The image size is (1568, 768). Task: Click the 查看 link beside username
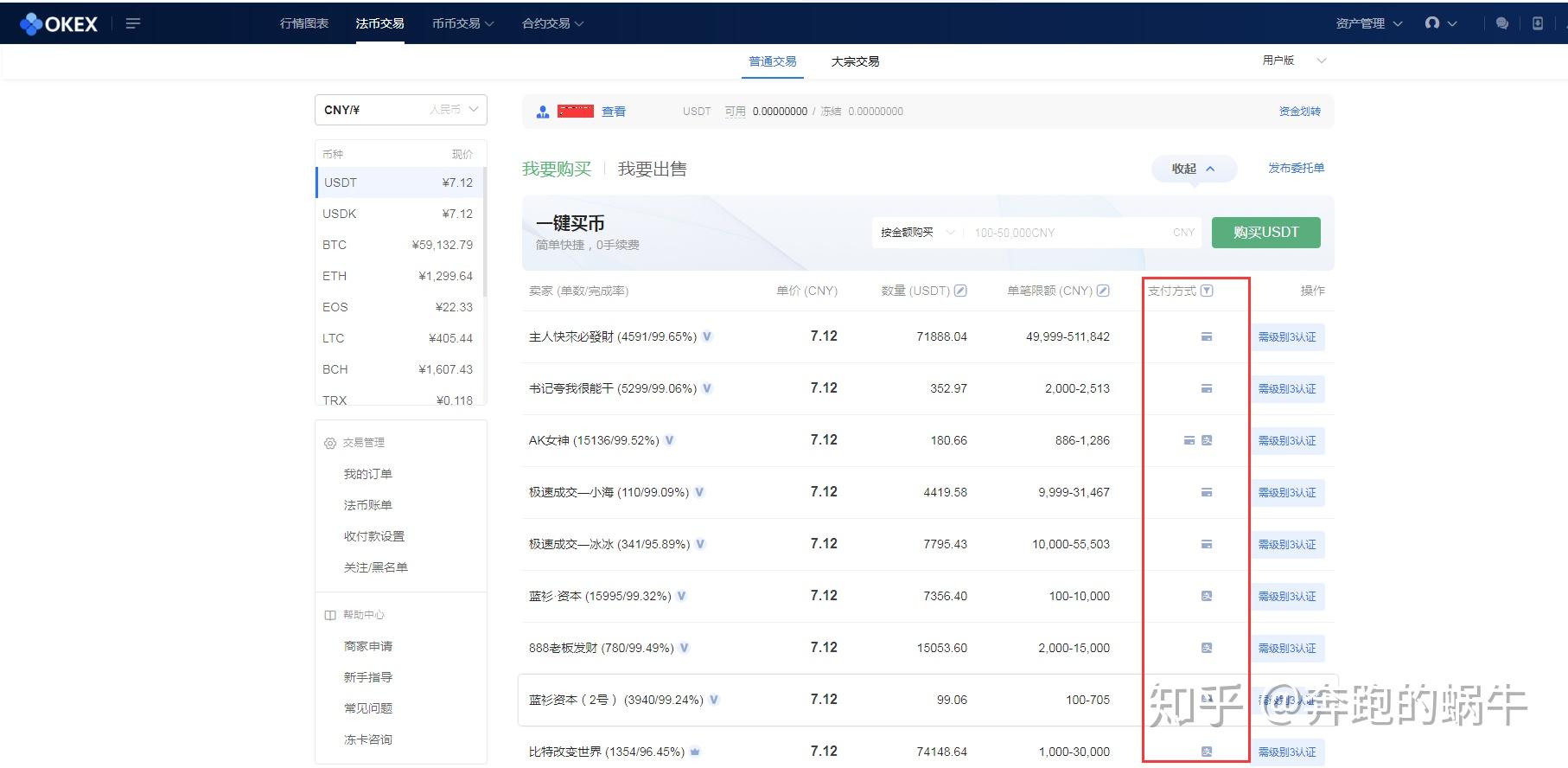[x=614, y=112]
